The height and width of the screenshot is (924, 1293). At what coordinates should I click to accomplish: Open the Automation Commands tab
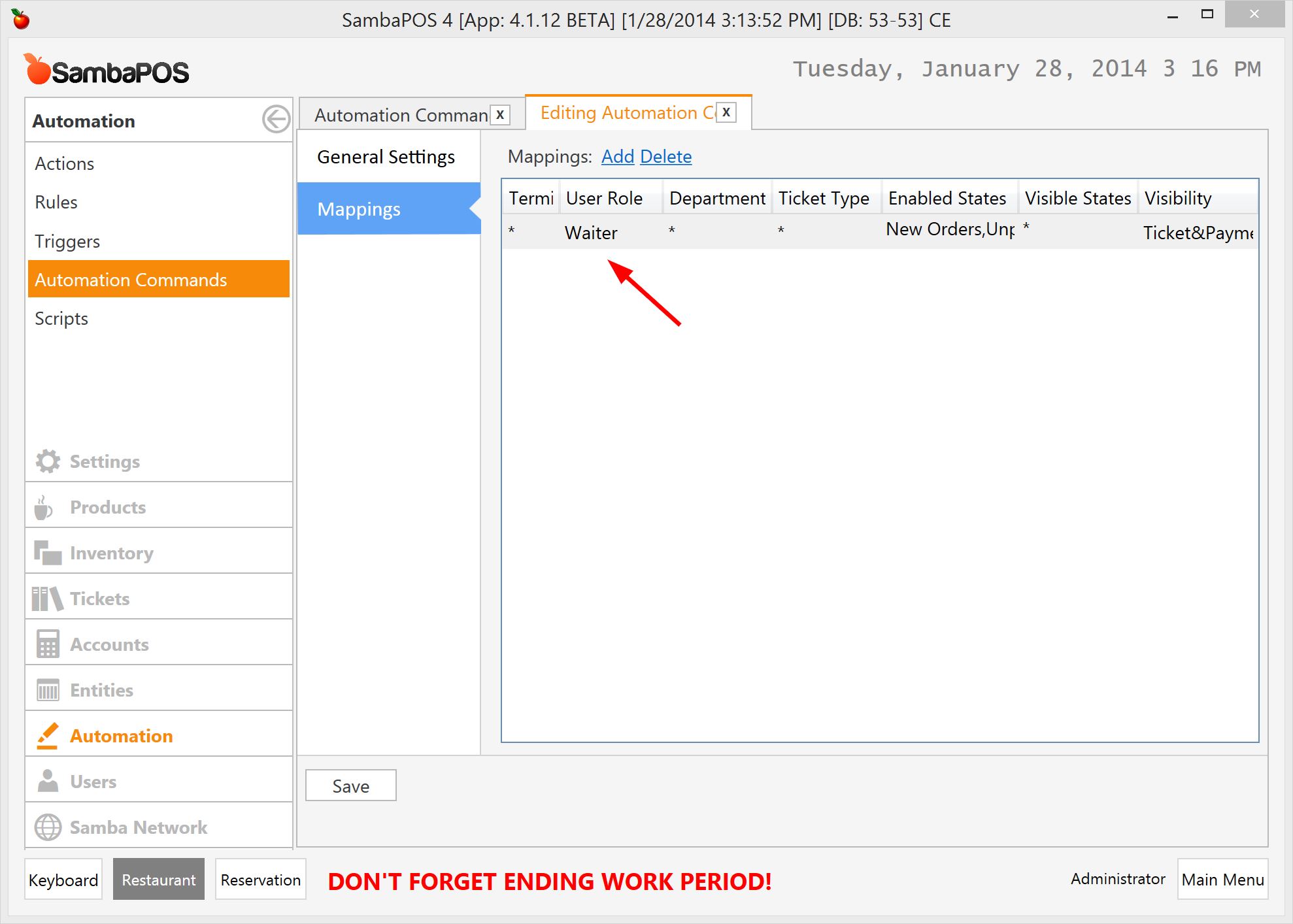coord(400,114)
